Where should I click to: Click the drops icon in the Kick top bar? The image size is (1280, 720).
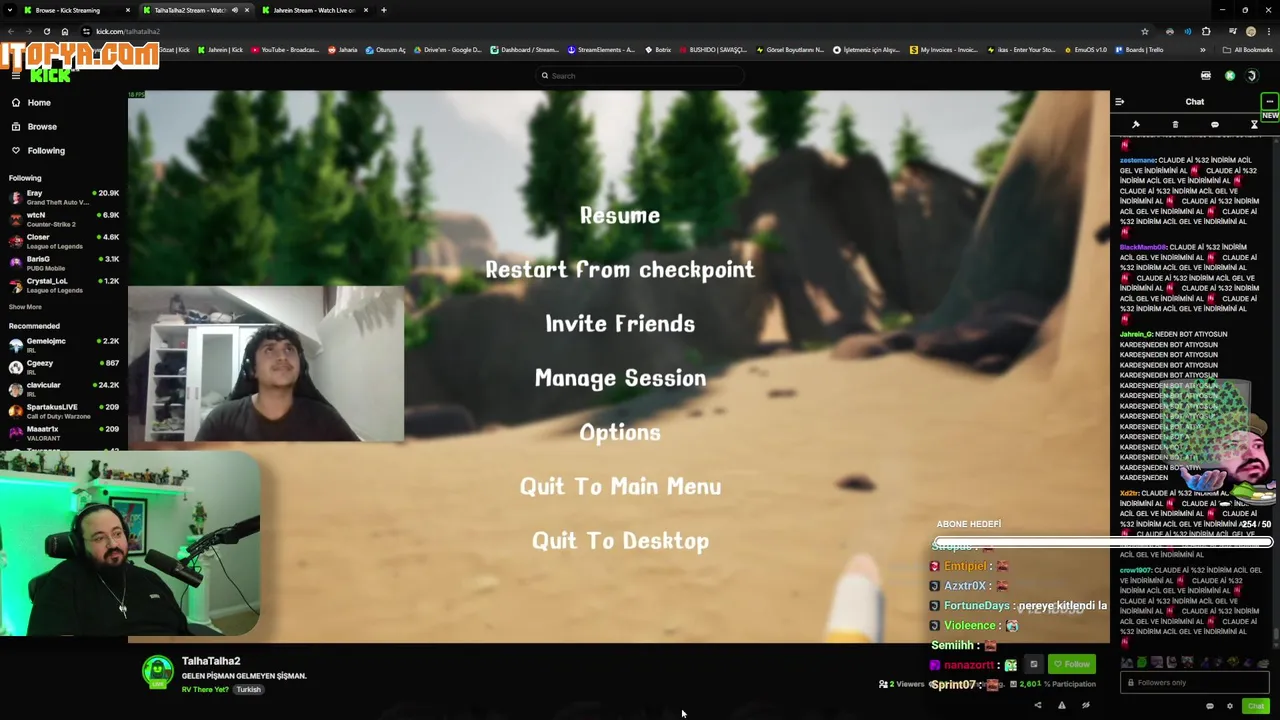[x=1206, y=76]
